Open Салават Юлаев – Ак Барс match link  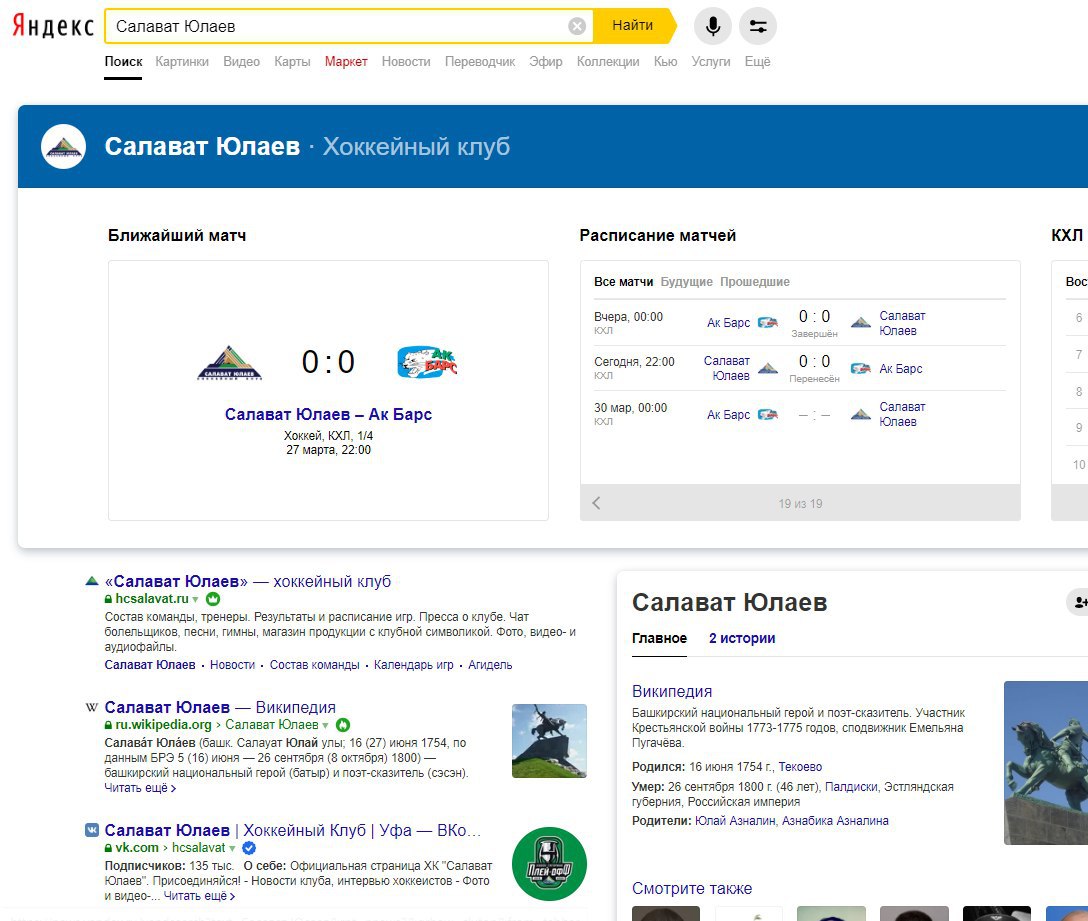pos(328,414)
